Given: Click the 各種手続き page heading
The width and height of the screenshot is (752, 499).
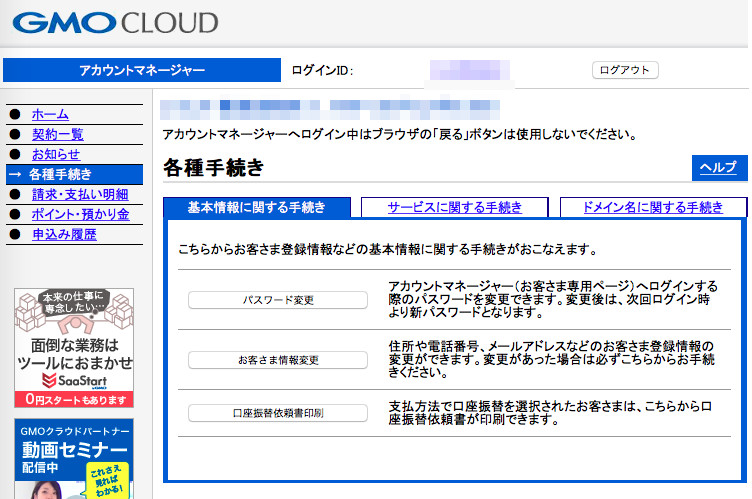Looking at the screenshot, I should [213, 168].
